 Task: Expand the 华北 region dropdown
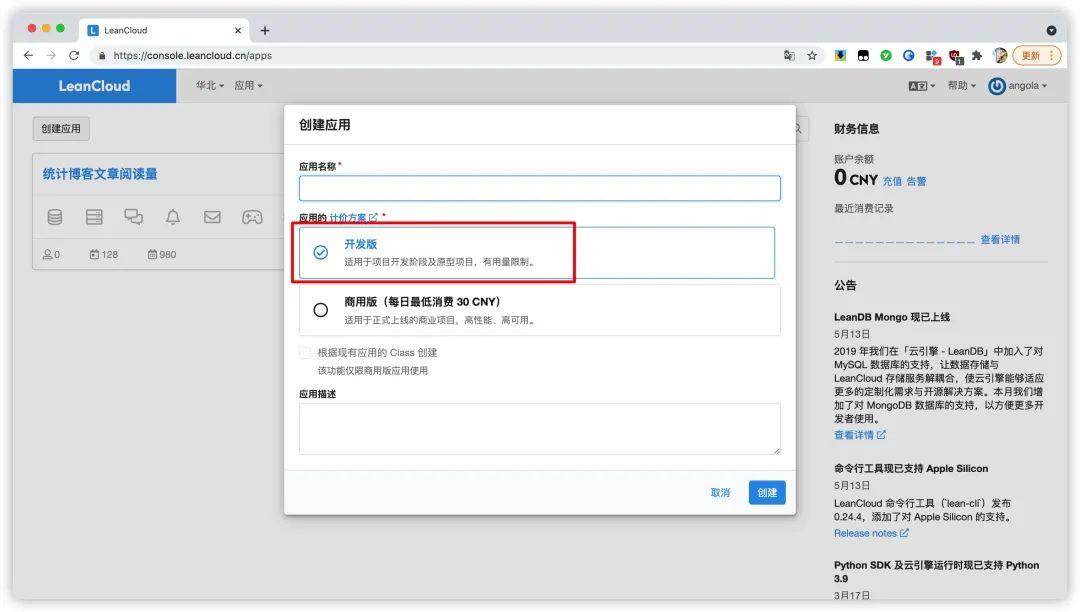coord(209,85)
